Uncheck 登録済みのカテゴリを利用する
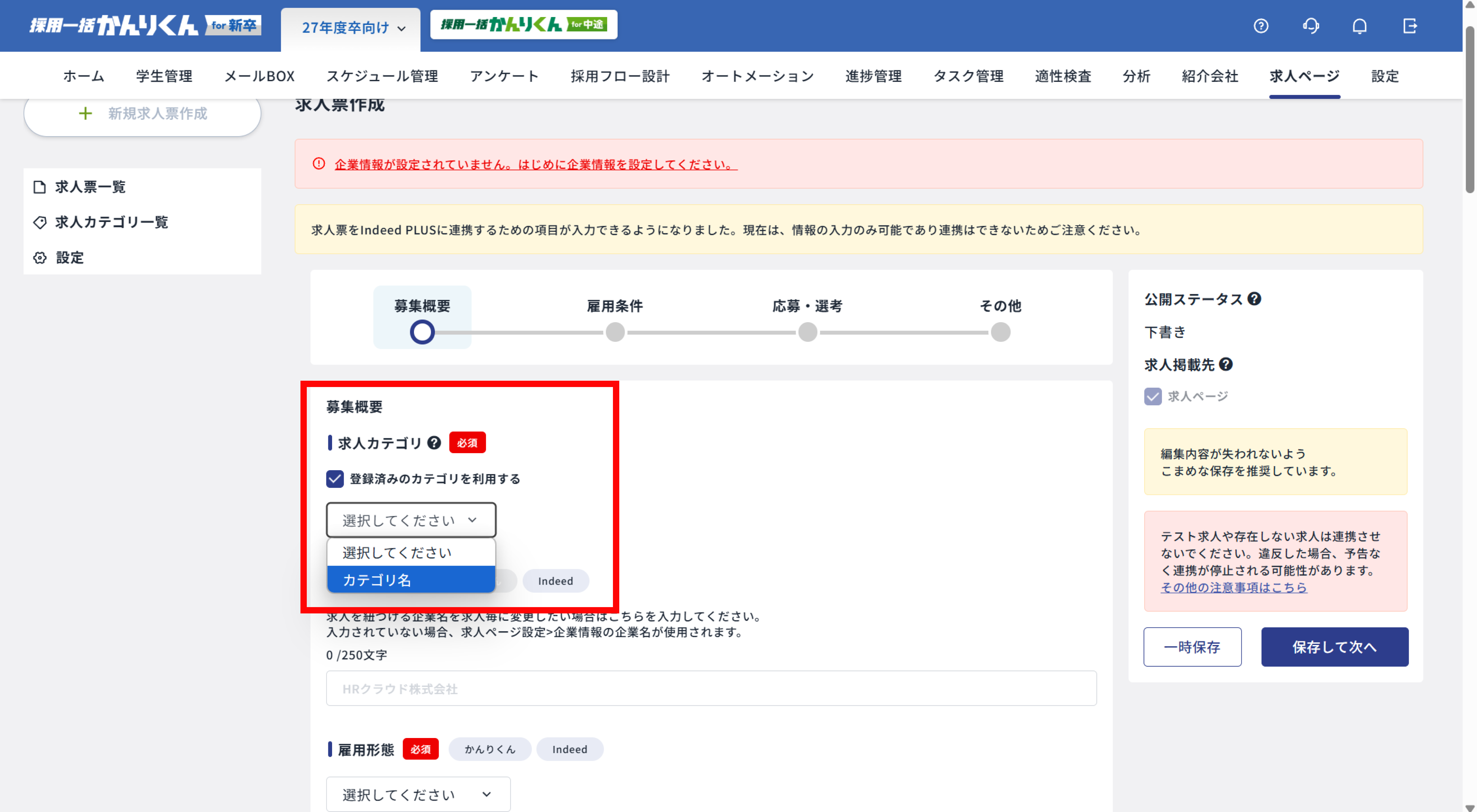Screen dimensions: 1477x812 coord(335,479)
